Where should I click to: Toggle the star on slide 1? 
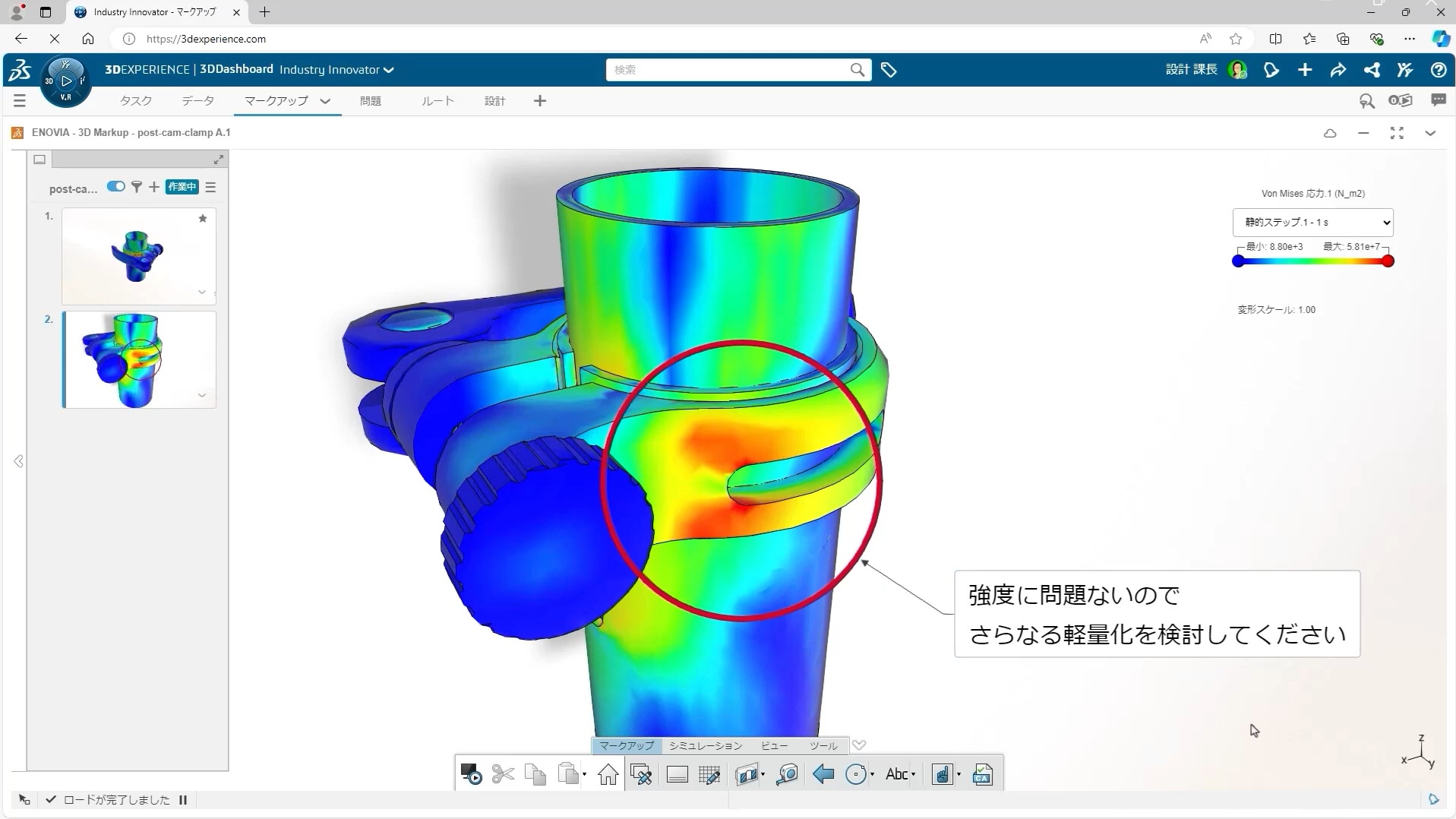point(203,219)
